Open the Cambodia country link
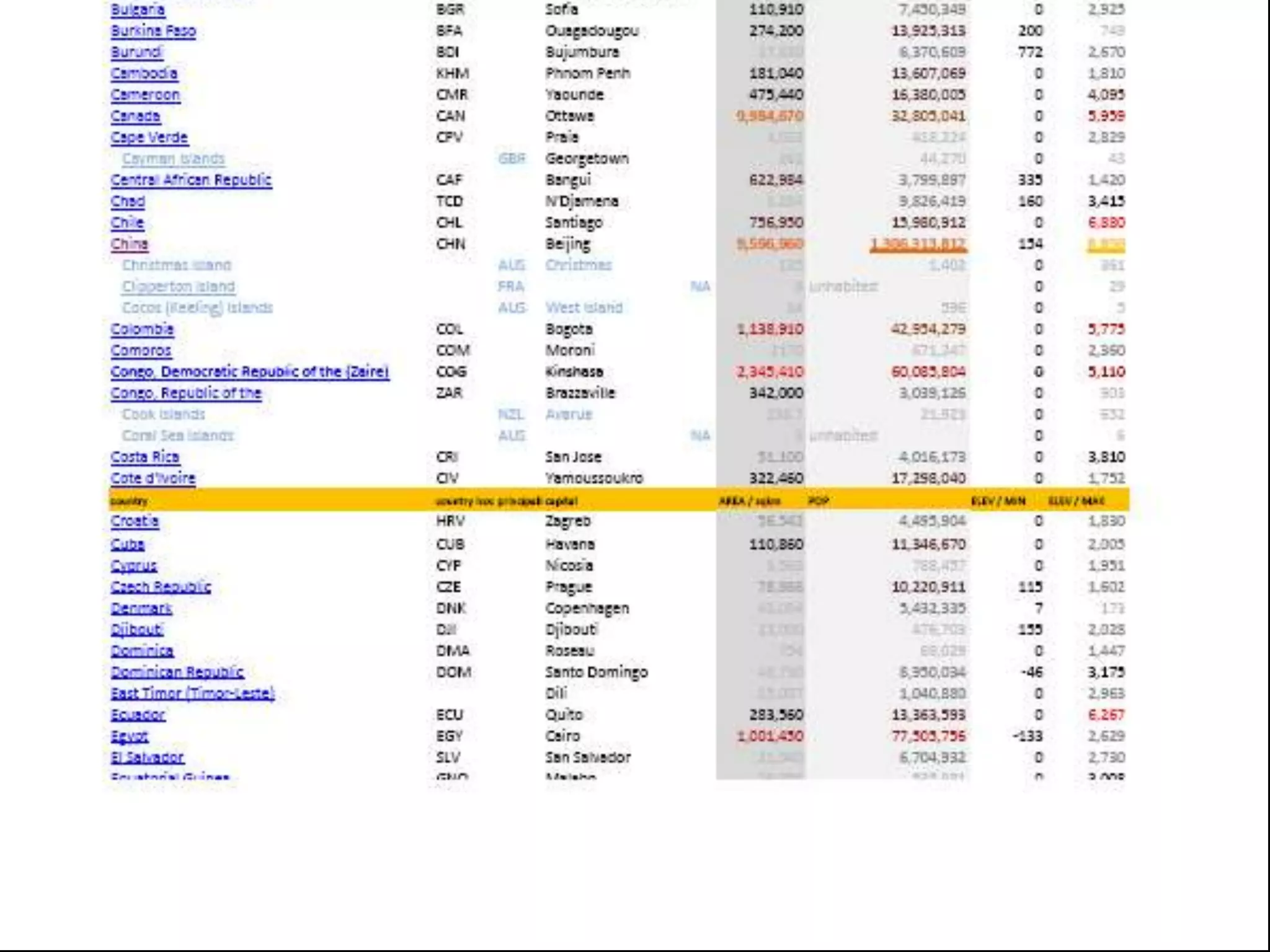The image size is (1270, 952). 144,74
